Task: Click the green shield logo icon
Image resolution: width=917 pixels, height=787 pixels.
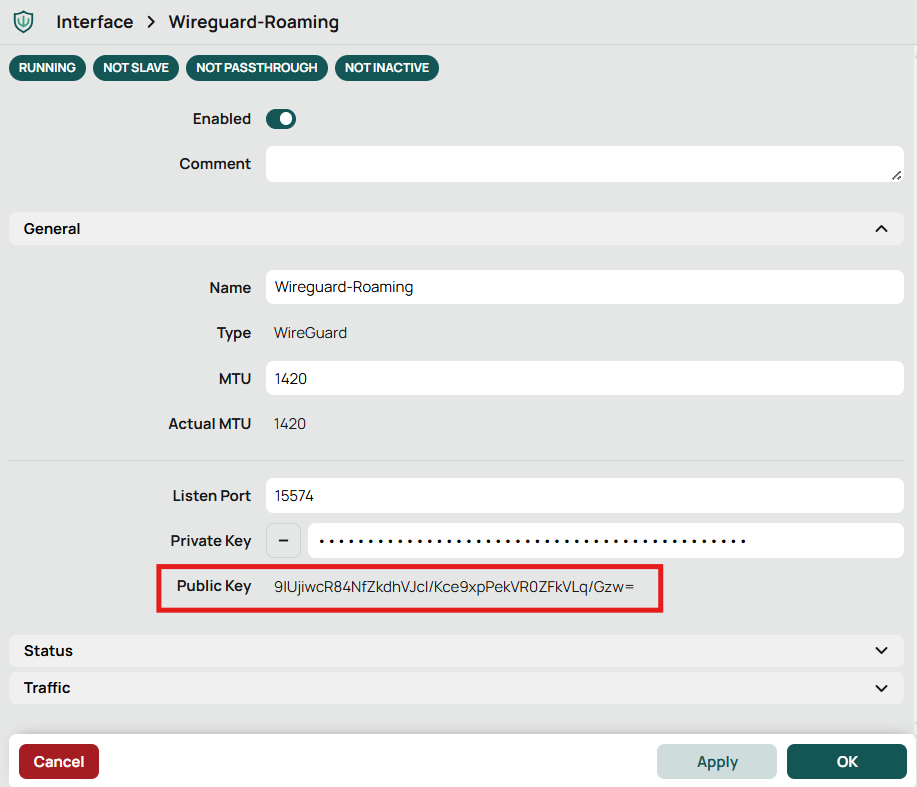Action: point(23,22)
